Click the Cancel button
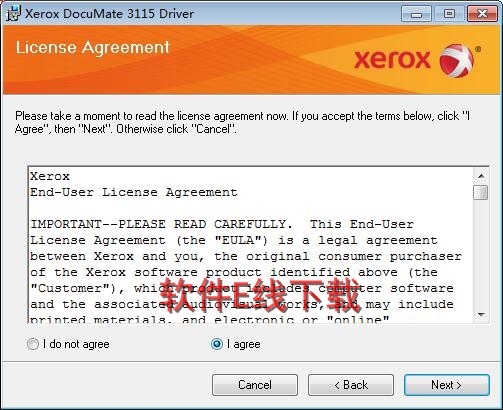The height and width of the screenshot is (410, 503). [x=255, y=385]
